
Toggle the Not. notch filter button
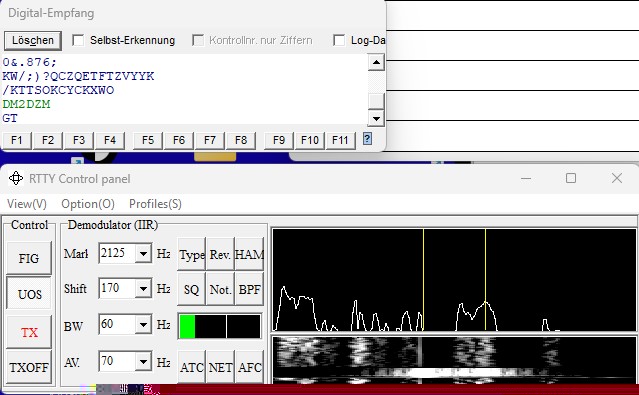tap(220, 289)
